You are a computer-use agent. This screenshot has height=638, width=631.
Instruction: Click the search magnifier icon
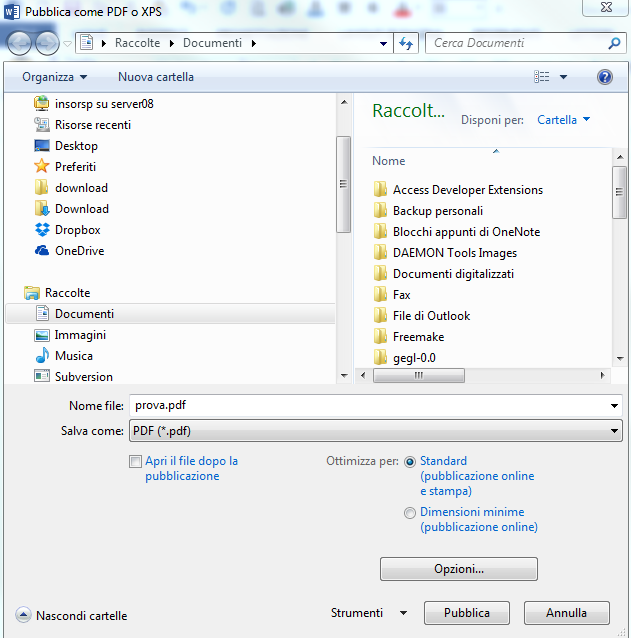[x=614, y=43]
